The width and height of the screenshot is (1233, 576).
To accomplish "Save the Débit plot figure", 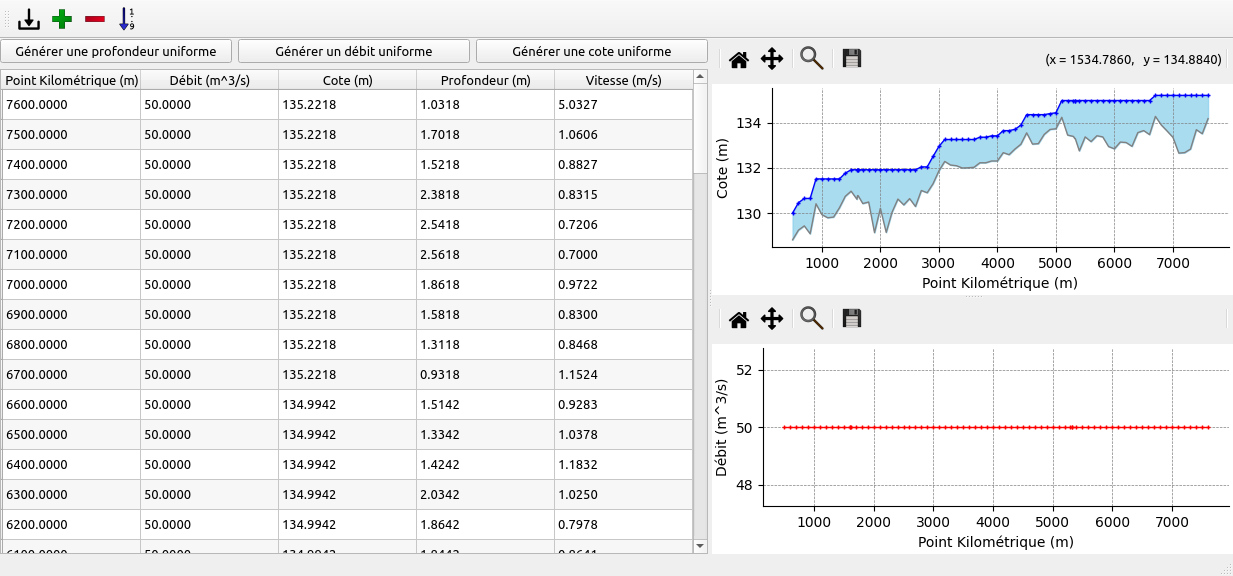I will coord(852,320).
